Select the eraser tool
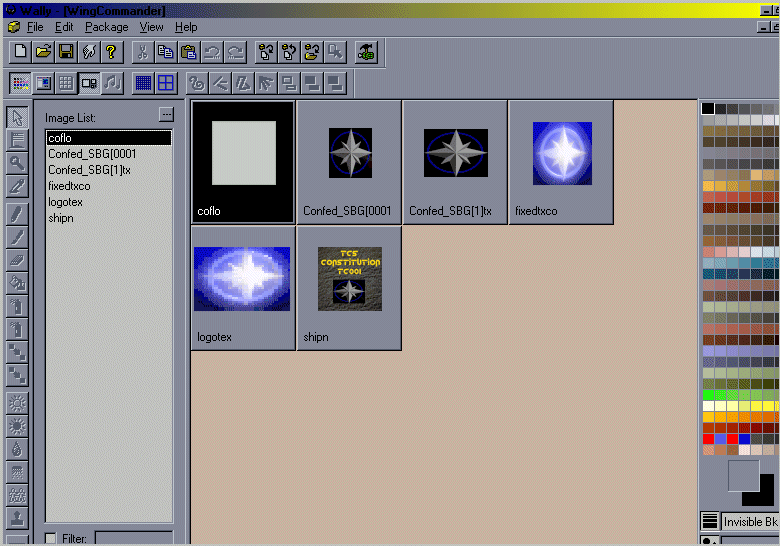Screen dimensions: 780x546 [17, 259]
